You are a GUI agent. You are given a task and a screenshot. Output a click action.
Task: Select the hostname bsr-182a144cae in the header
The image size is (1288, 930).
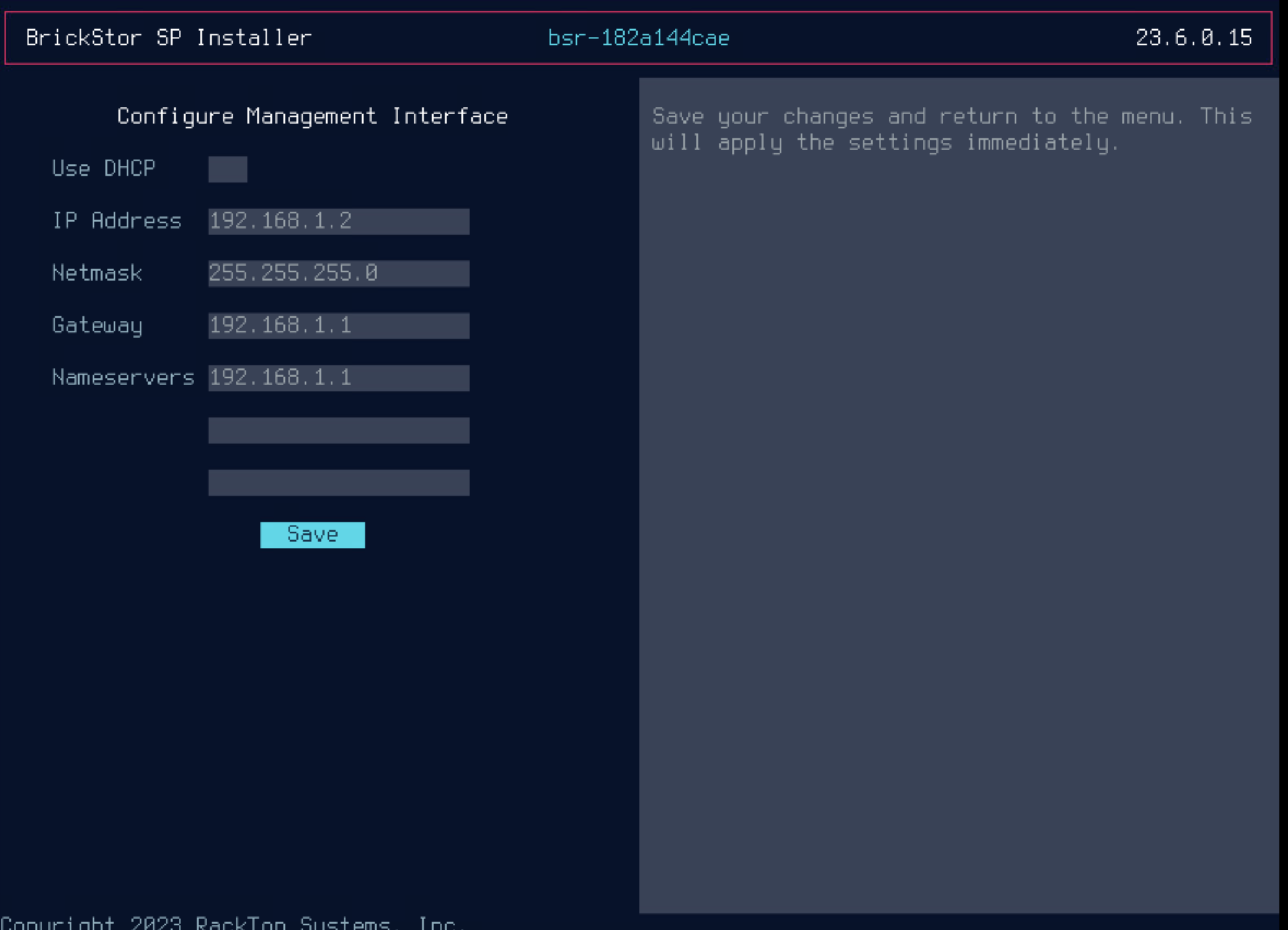pos(638,38)
